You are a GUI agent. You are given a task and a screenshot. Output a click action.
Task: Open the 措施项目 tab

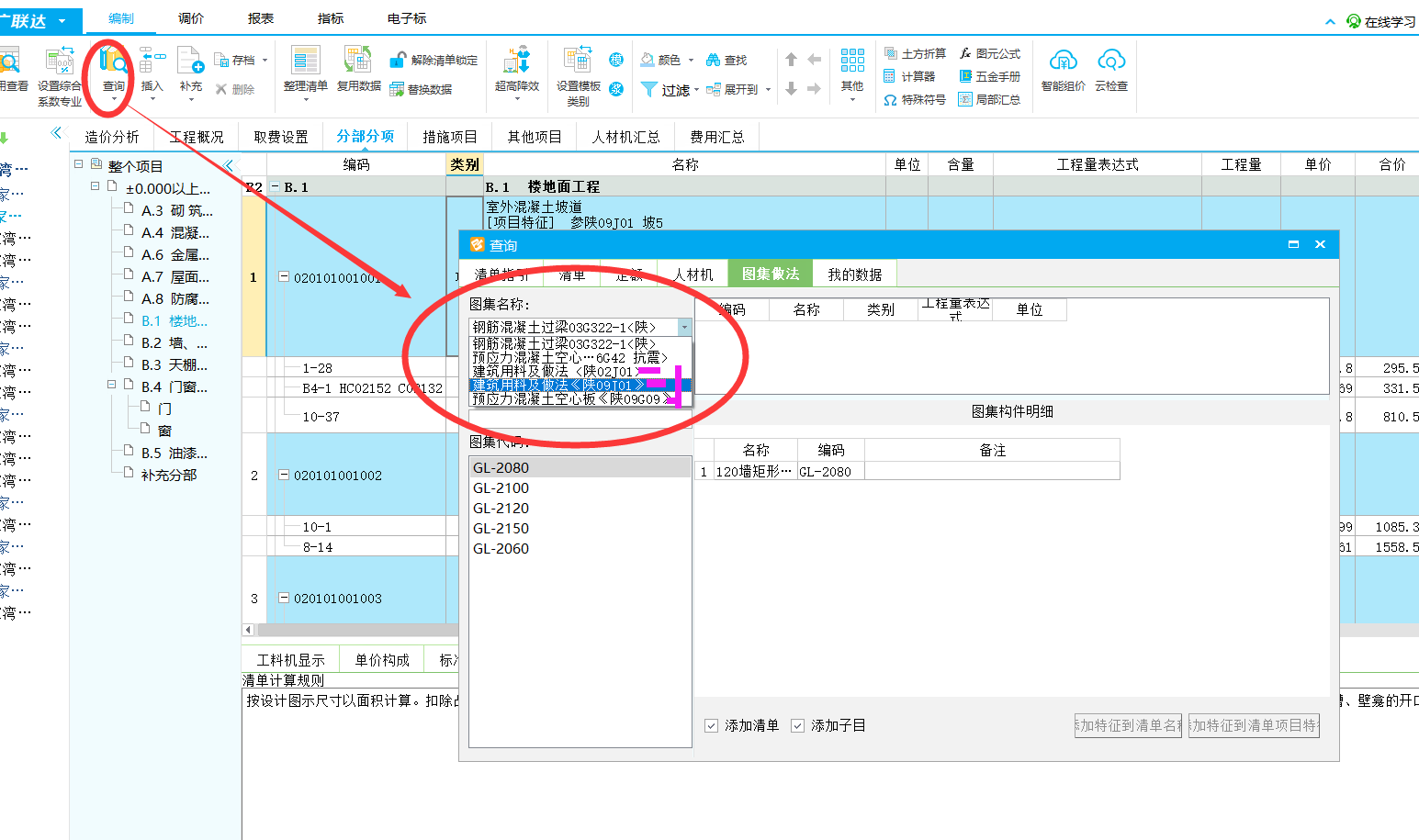[x=450, y=137]
